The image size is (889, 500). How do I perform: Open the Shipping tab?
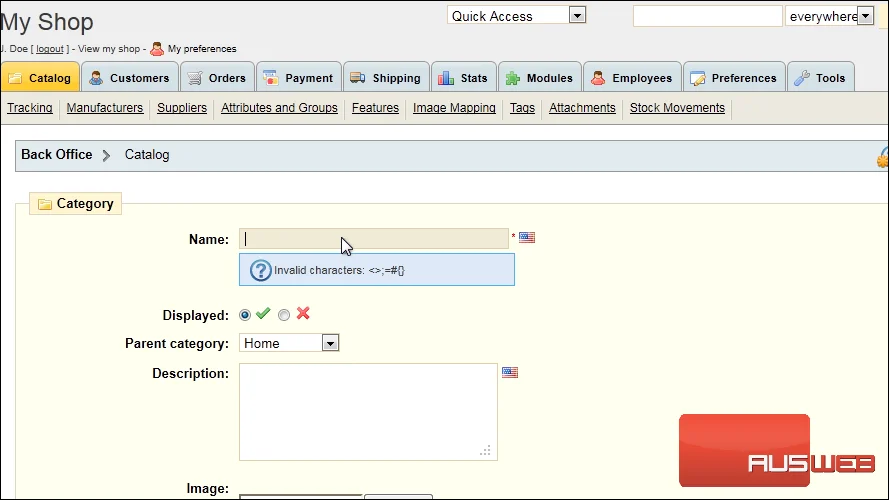pos(386,77)
